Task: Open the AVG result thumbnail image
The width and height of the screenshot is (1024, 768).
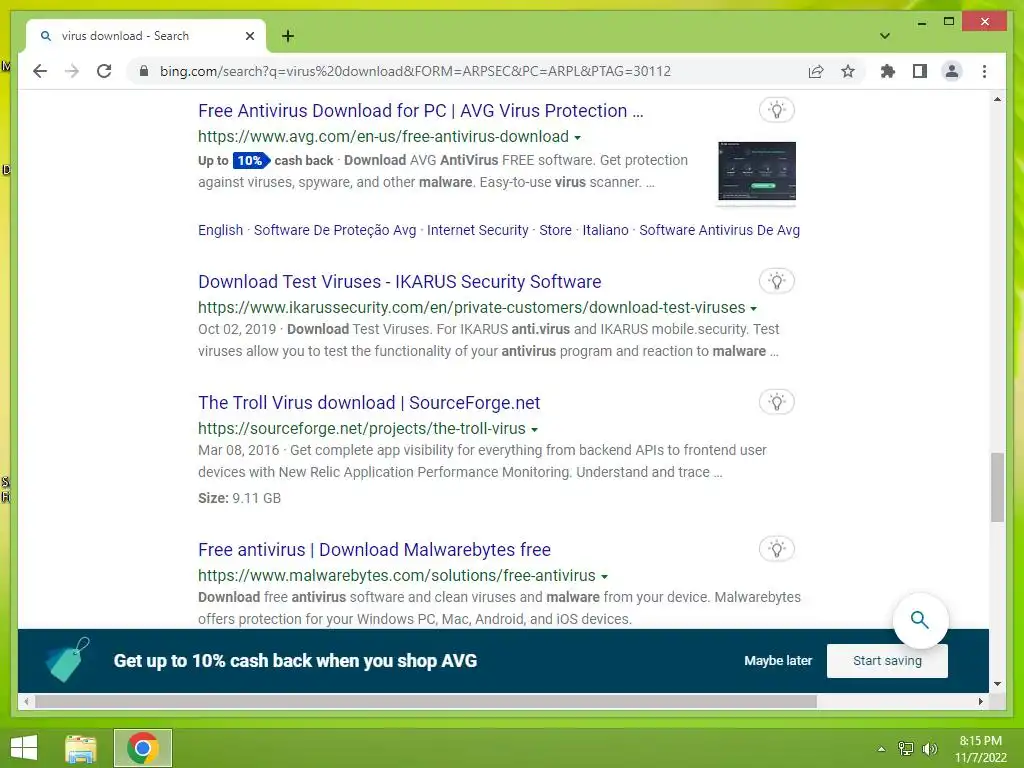Action: tap(757, 171)
